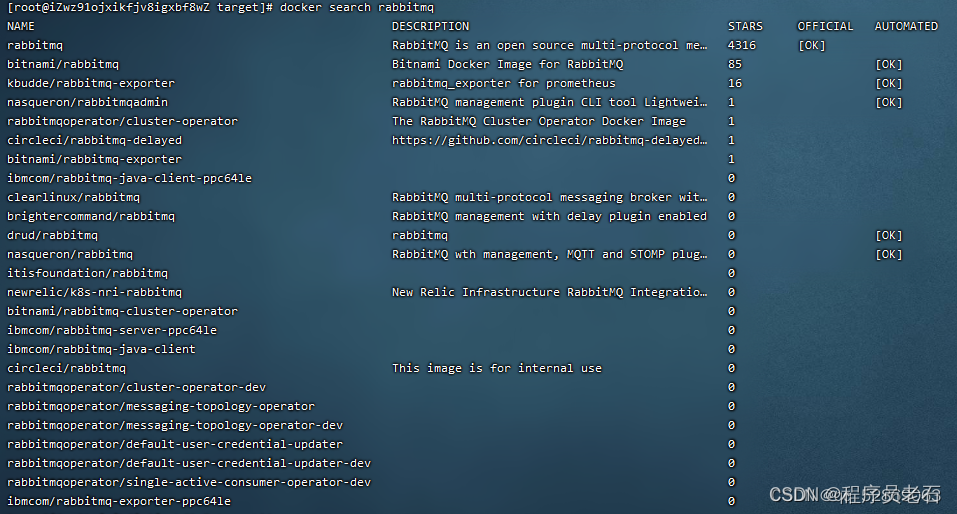This screenshot has width=957, height=514.
Task: Select 'rabbitmqoperator/cluster-operator-dev' image name
Action: pyautogui.click(x=137, y=386)
